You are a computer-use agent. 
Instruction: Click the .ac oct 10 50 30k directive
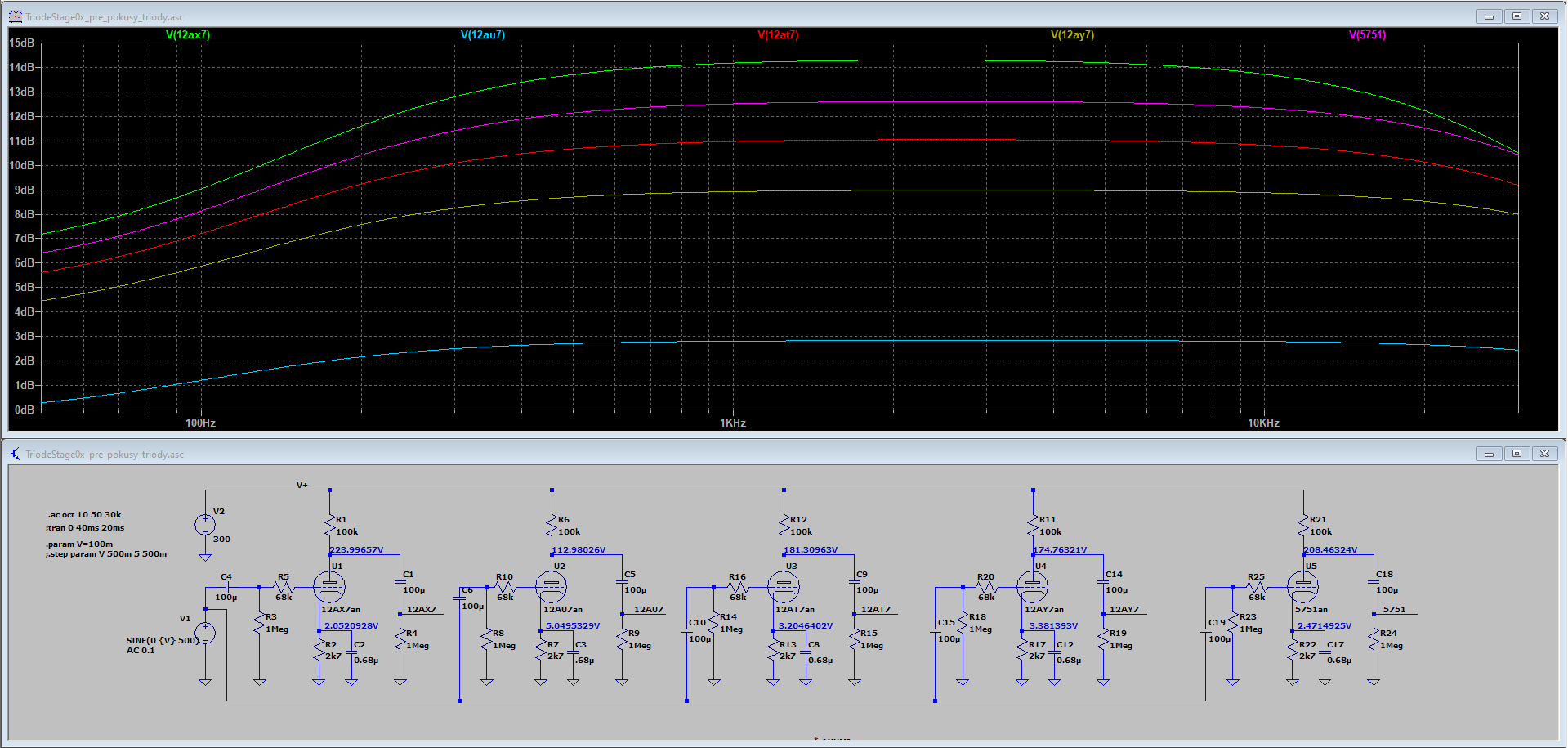click(x=84, y=515)
